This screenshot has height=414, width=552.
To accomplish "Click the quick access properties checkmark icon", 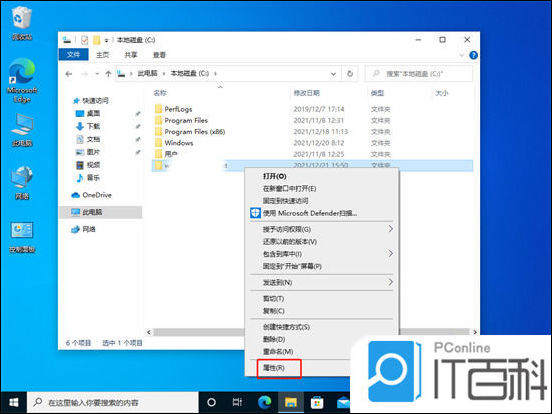I will click(x=84, y=40).
